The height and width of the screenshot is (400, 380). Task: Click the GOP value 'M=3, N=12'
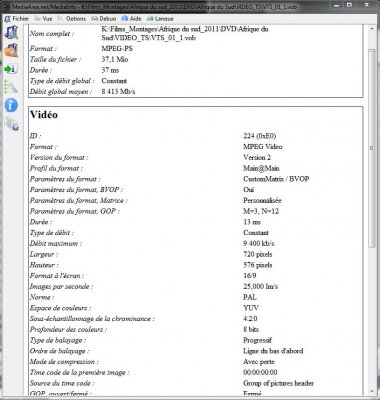click(261, 211)
